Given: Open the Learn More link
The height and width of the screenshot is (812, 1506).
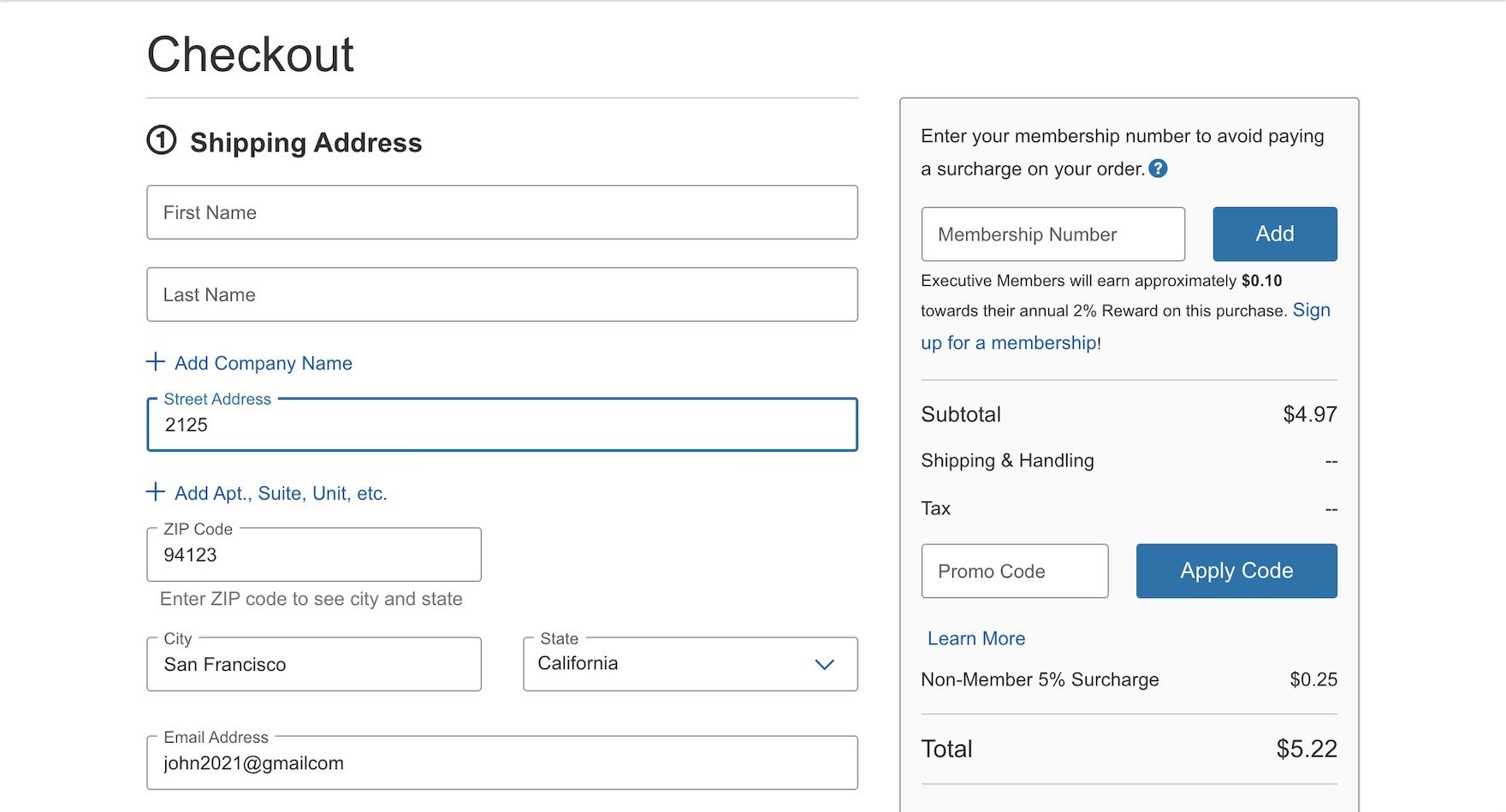Looking at the screenshot, I should click(975, 638).
